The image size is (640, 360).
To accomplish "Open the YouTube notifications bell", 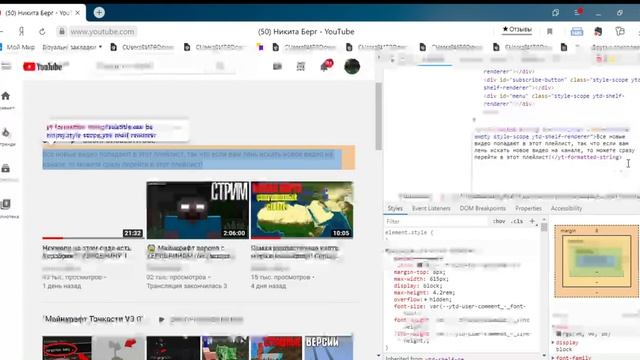I will pos(325,66).
